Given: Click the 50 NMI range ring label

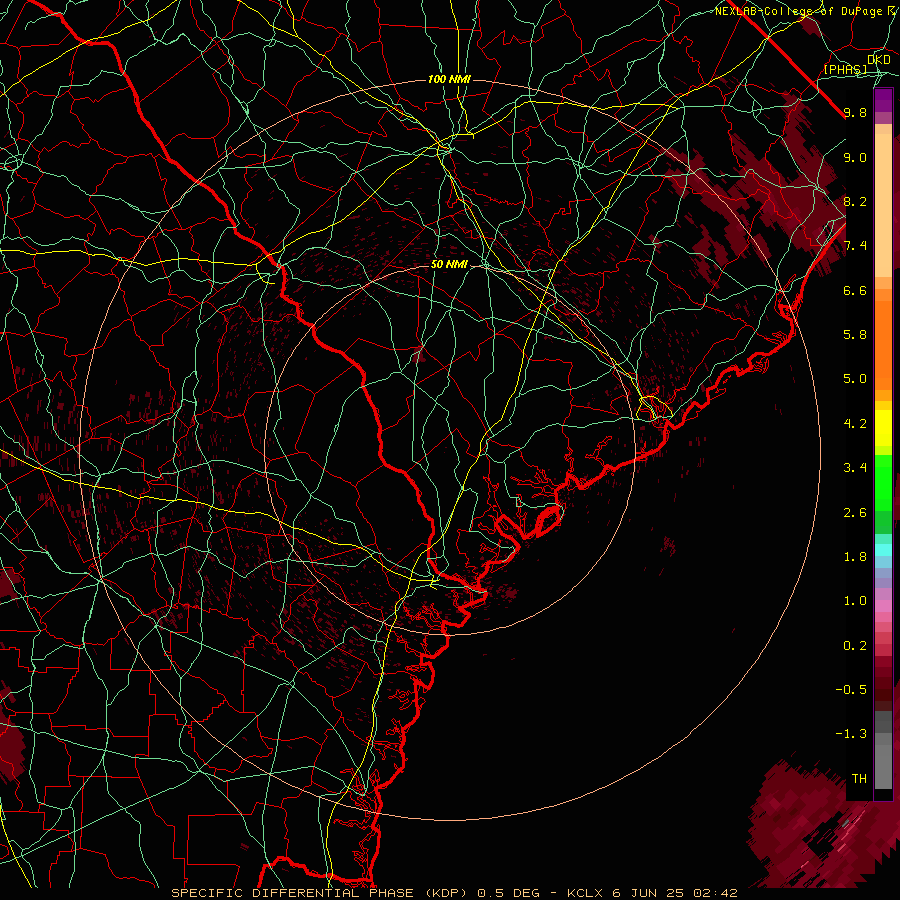Looking at the screenshot, I should (449, 265).
